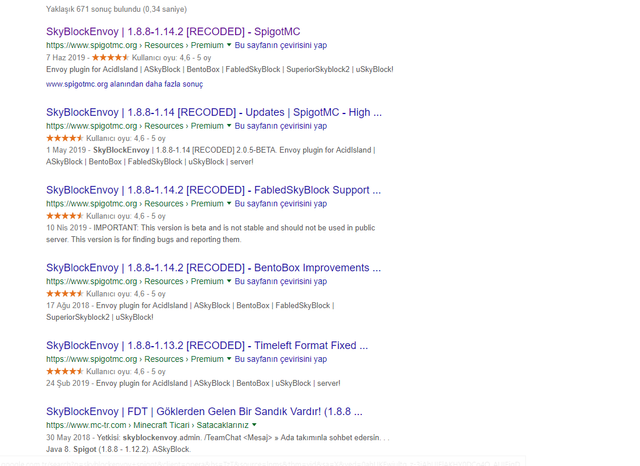This screenshot has height=466, width=640.
Task: Click snippet starting '17 Ağu 2018 - Envoy plugin'
Action: [x=190, y=311]
